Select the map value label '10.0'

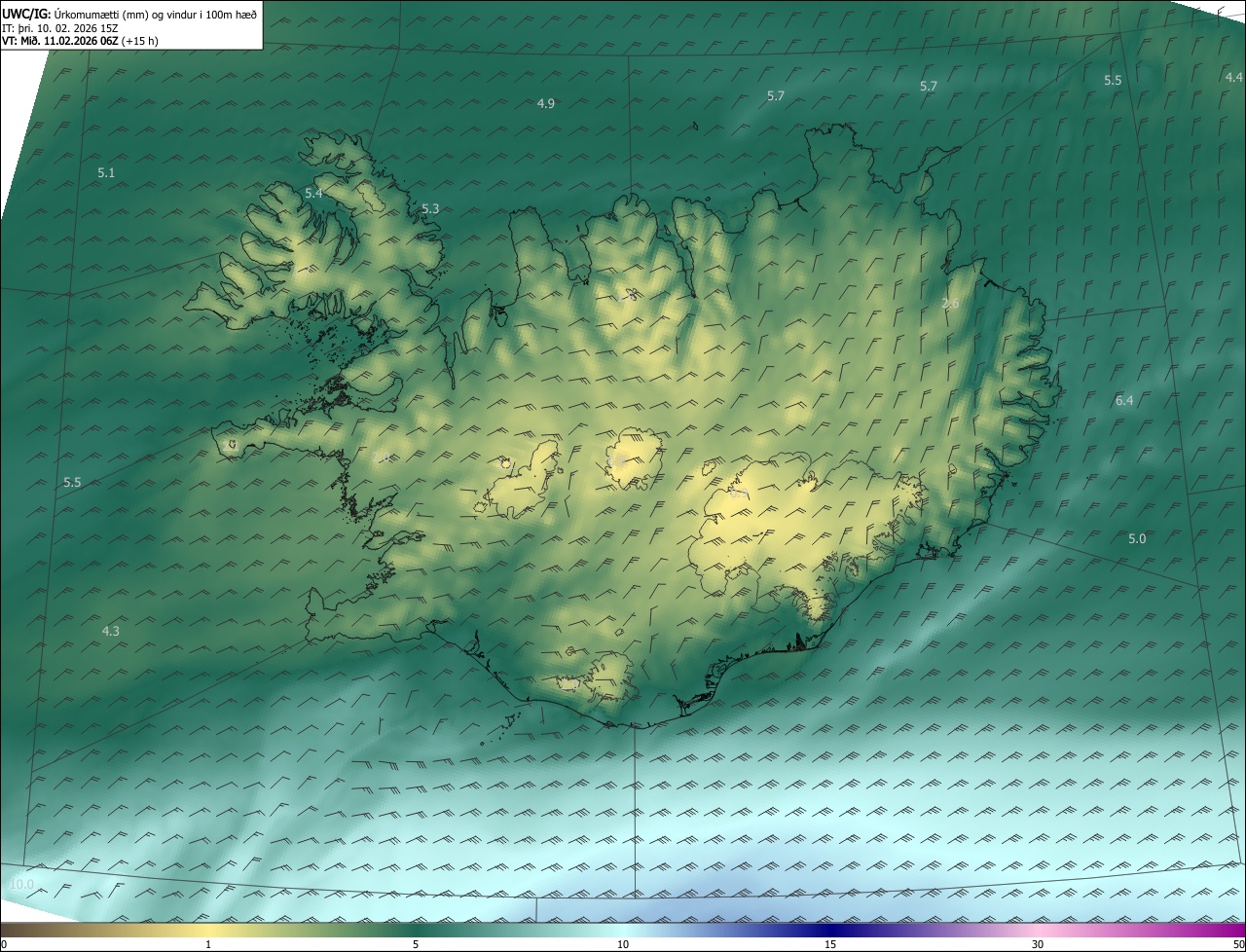(20, 884)
